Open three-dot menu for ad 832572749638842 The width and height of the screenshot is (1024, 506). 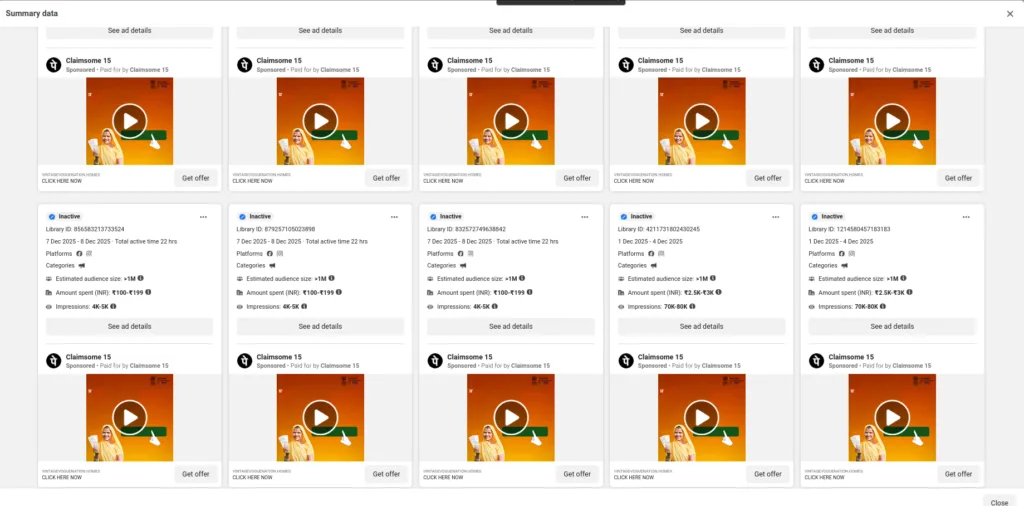point(584,216)
